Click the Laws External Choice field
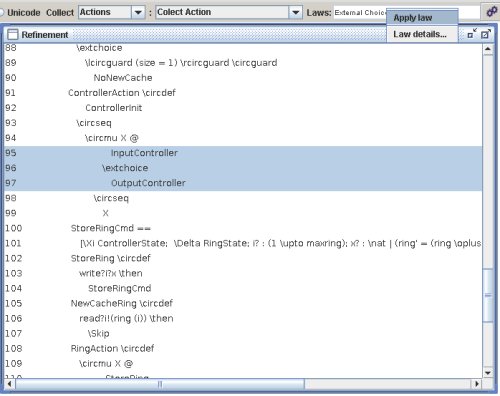Viewport: 500px width, 396px height. pyautogui.click(x=360, y=12)
